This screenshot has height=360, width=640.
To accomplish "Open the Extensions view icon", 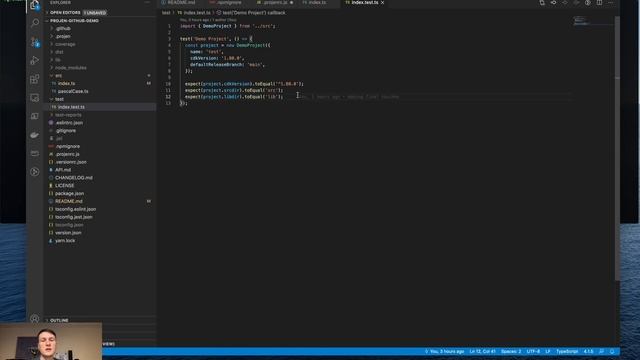I will (35, 79).
